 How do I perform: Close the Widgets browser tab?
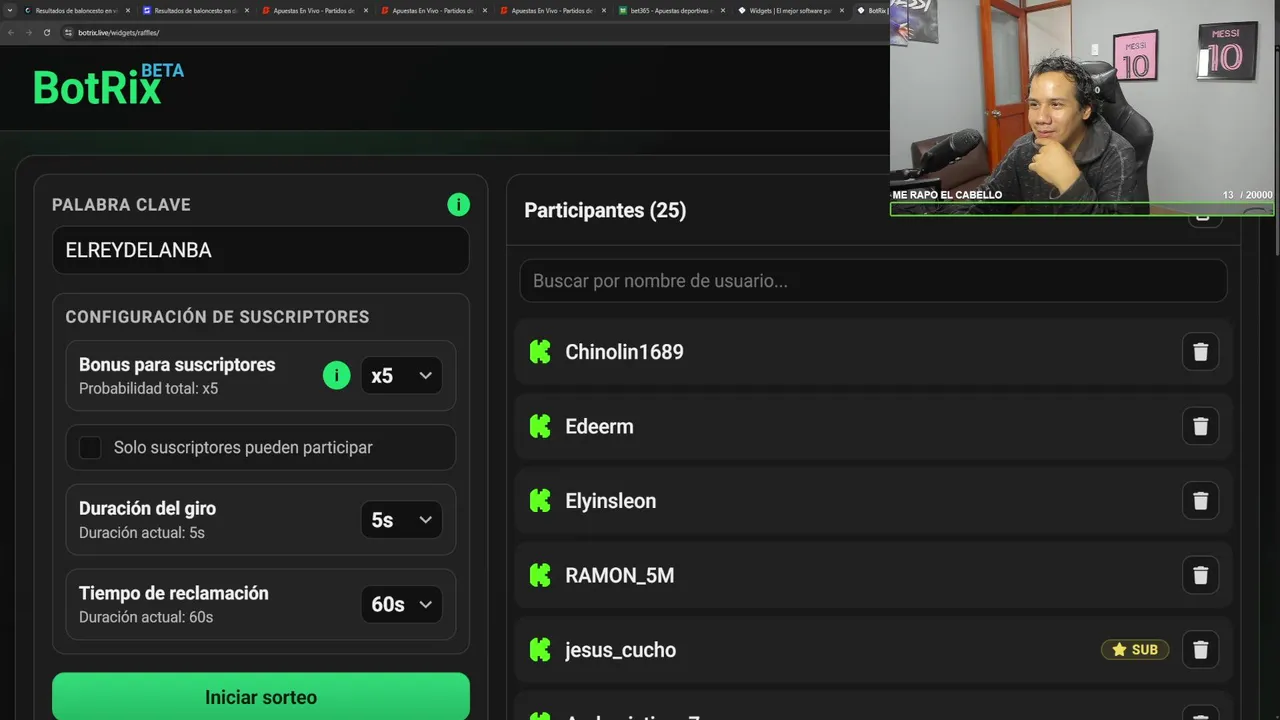click(843, 11)
